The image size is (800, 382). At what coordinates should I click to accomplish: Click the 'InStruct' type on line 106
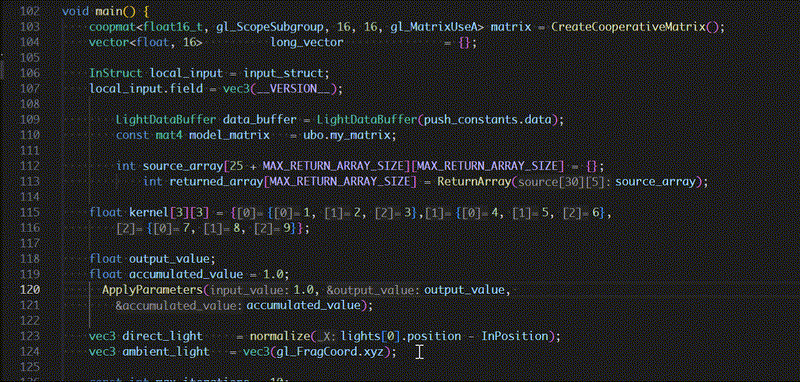[116, 73]
